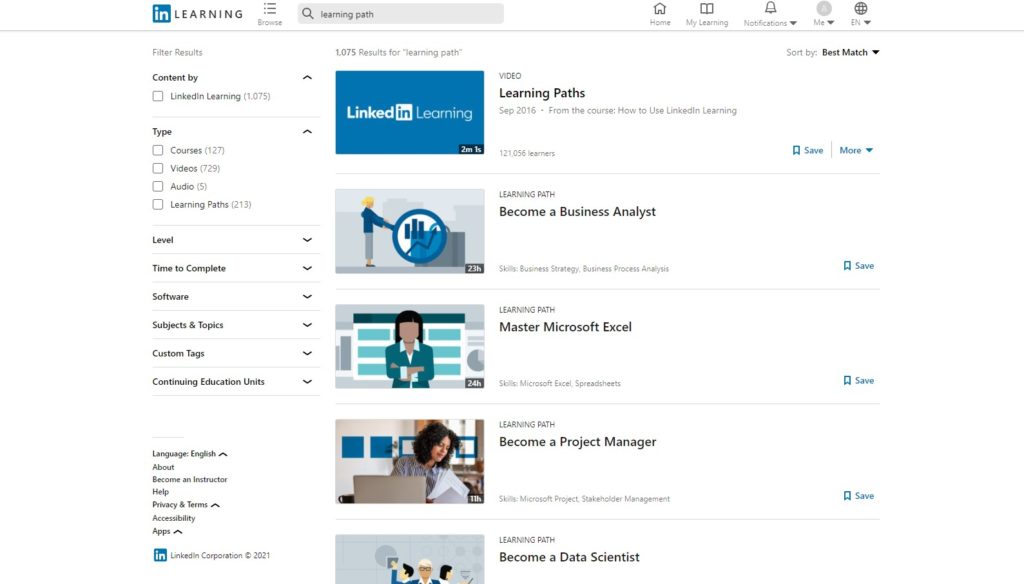Open Become a Data Scientist thumbnail
1024x584 pixels.
tap(409, 559)
